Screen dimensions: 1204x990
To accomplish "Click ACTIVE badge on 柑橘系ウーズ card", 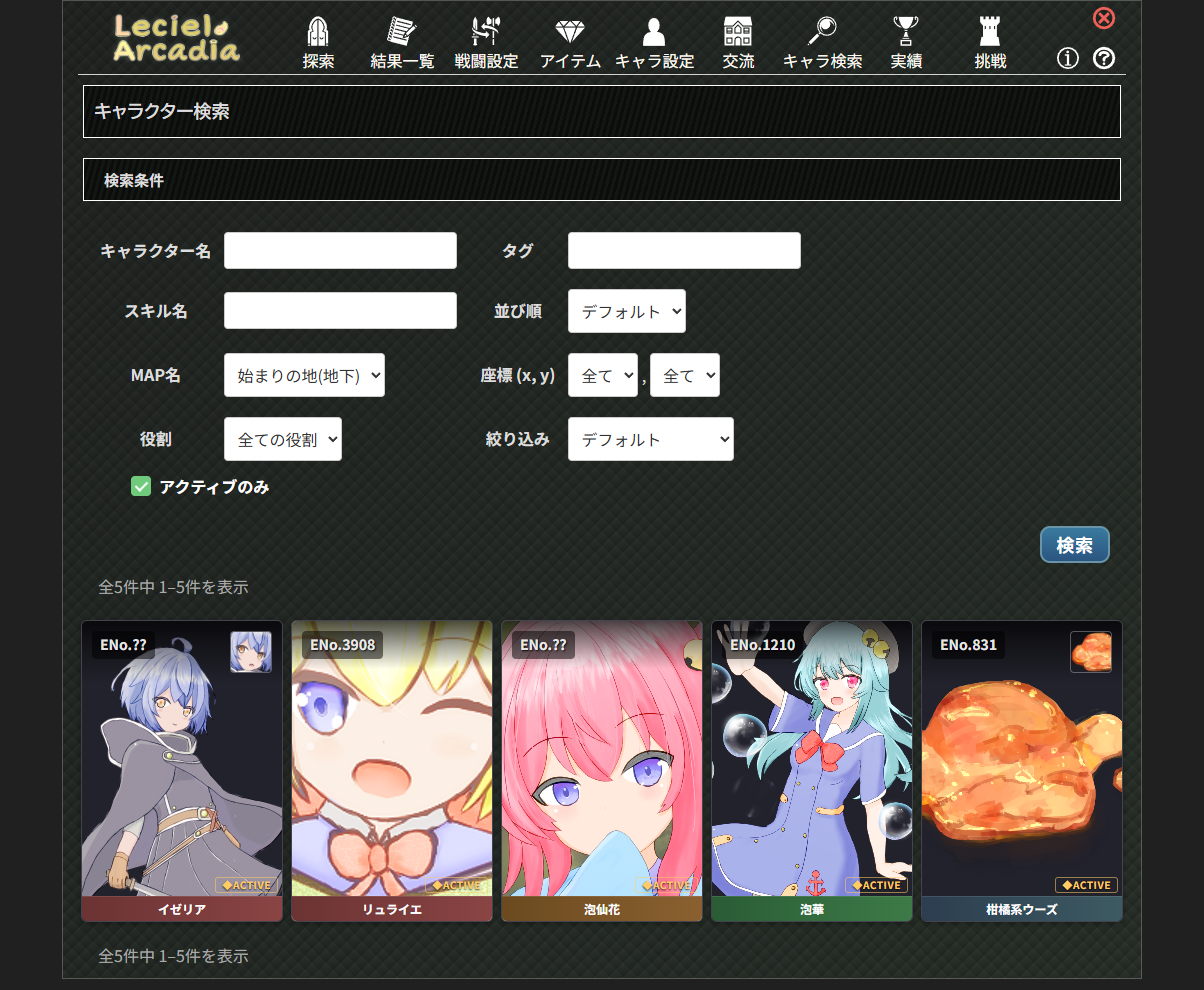I will (x=1086, y=885).
